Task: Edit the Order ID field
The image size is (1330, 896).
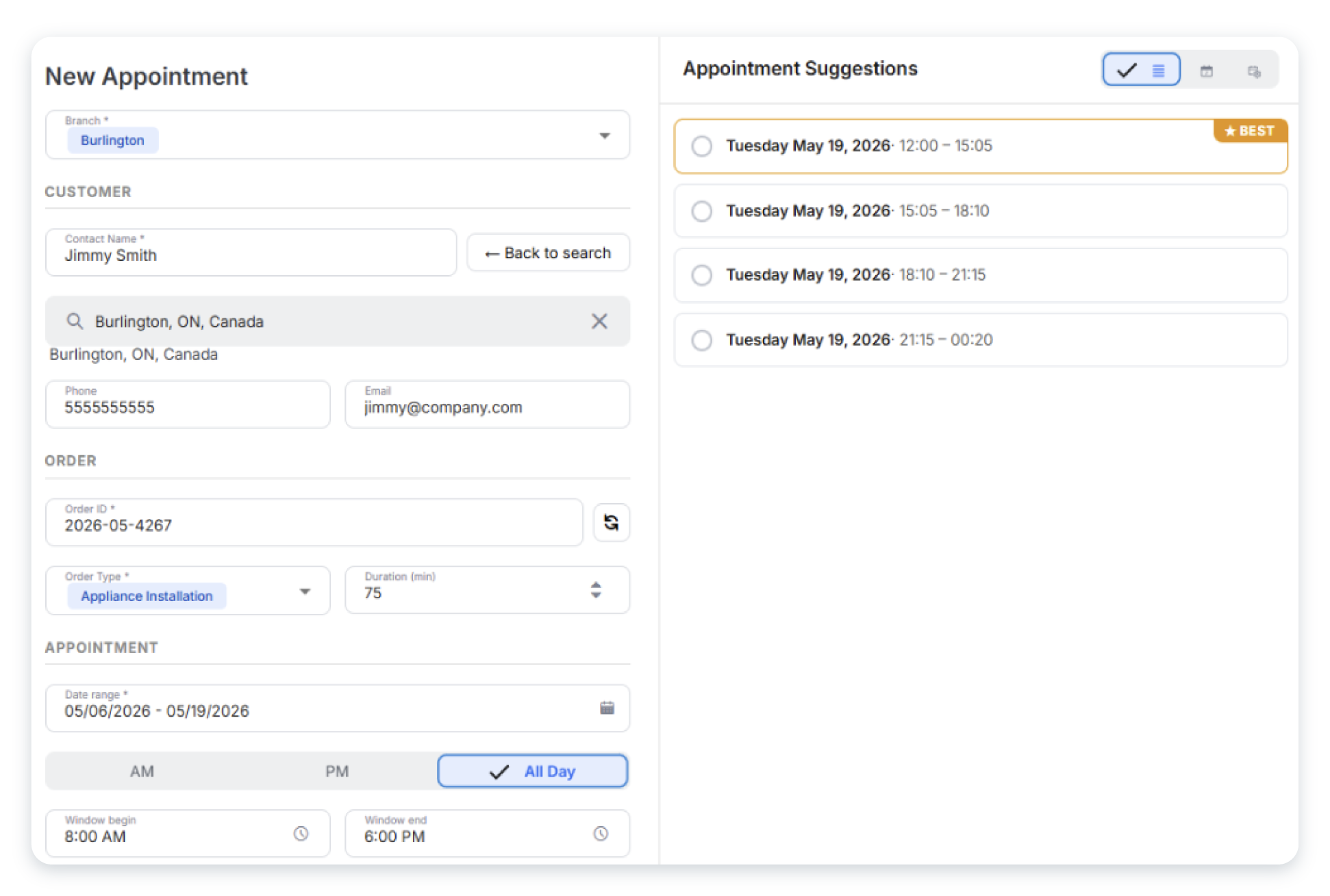Action: click(314, 522)
